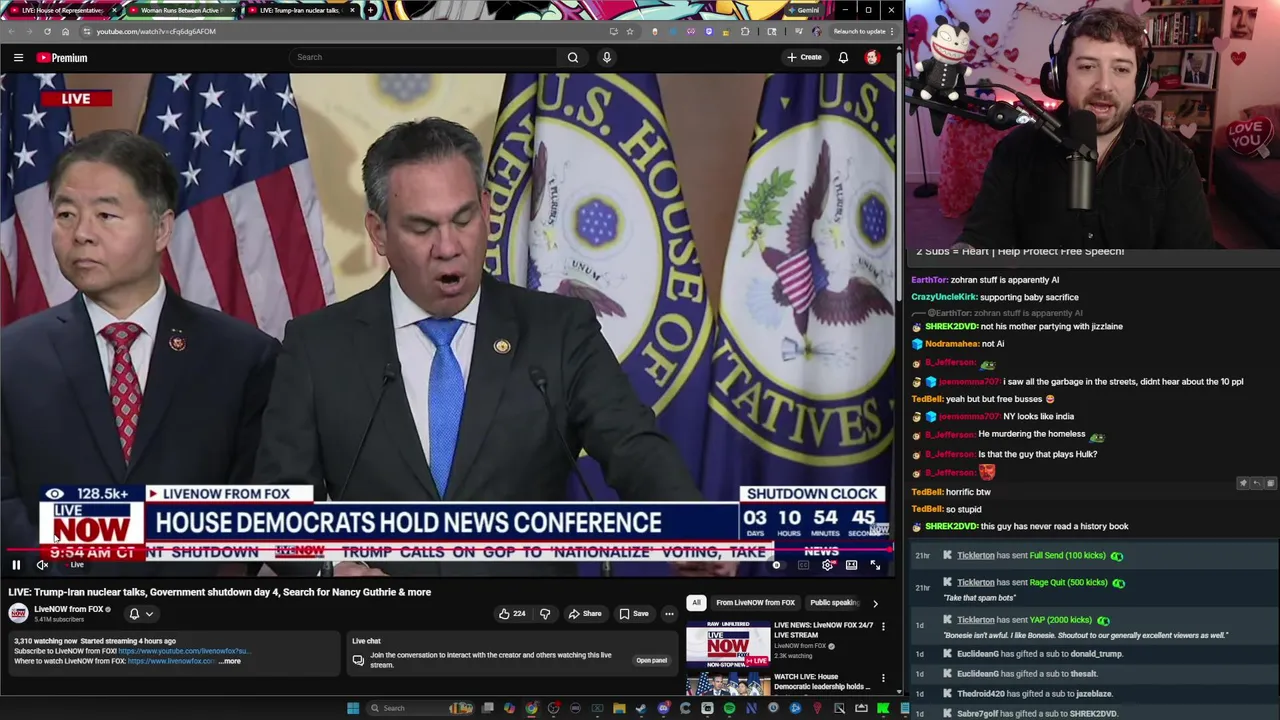Open video player settings gear
The width and height of the screenshot is (1280, 720).
point(827,565)
